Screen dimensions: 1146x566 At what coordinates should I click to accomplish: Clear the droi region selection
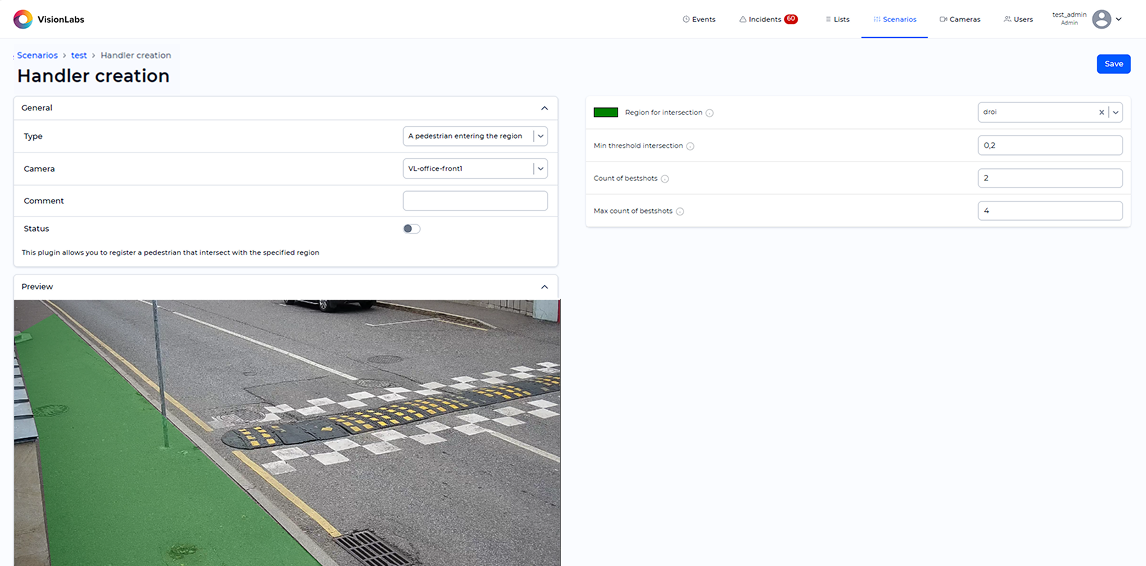tap(1101, 113)
